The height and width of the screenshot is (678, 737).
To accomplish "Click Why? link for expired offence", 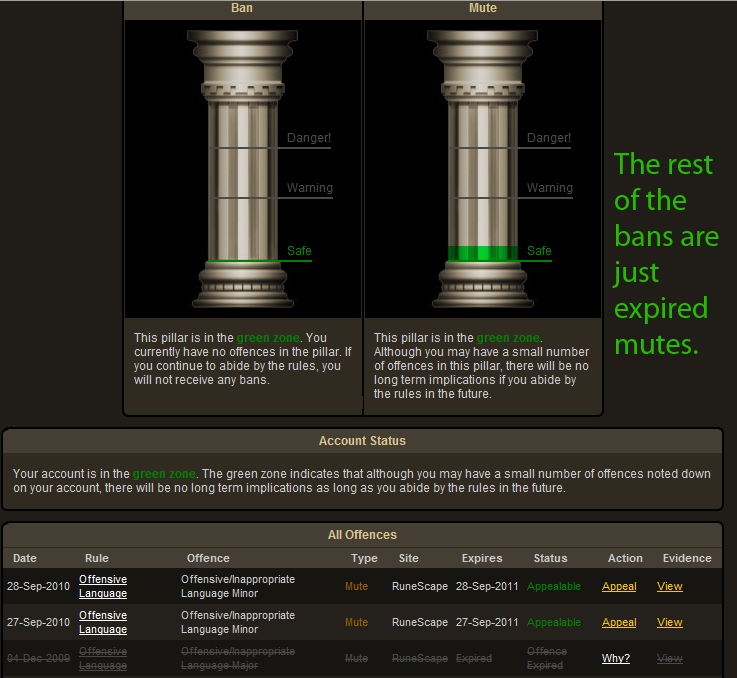I will pyautogui.click(x=616, y=658).
